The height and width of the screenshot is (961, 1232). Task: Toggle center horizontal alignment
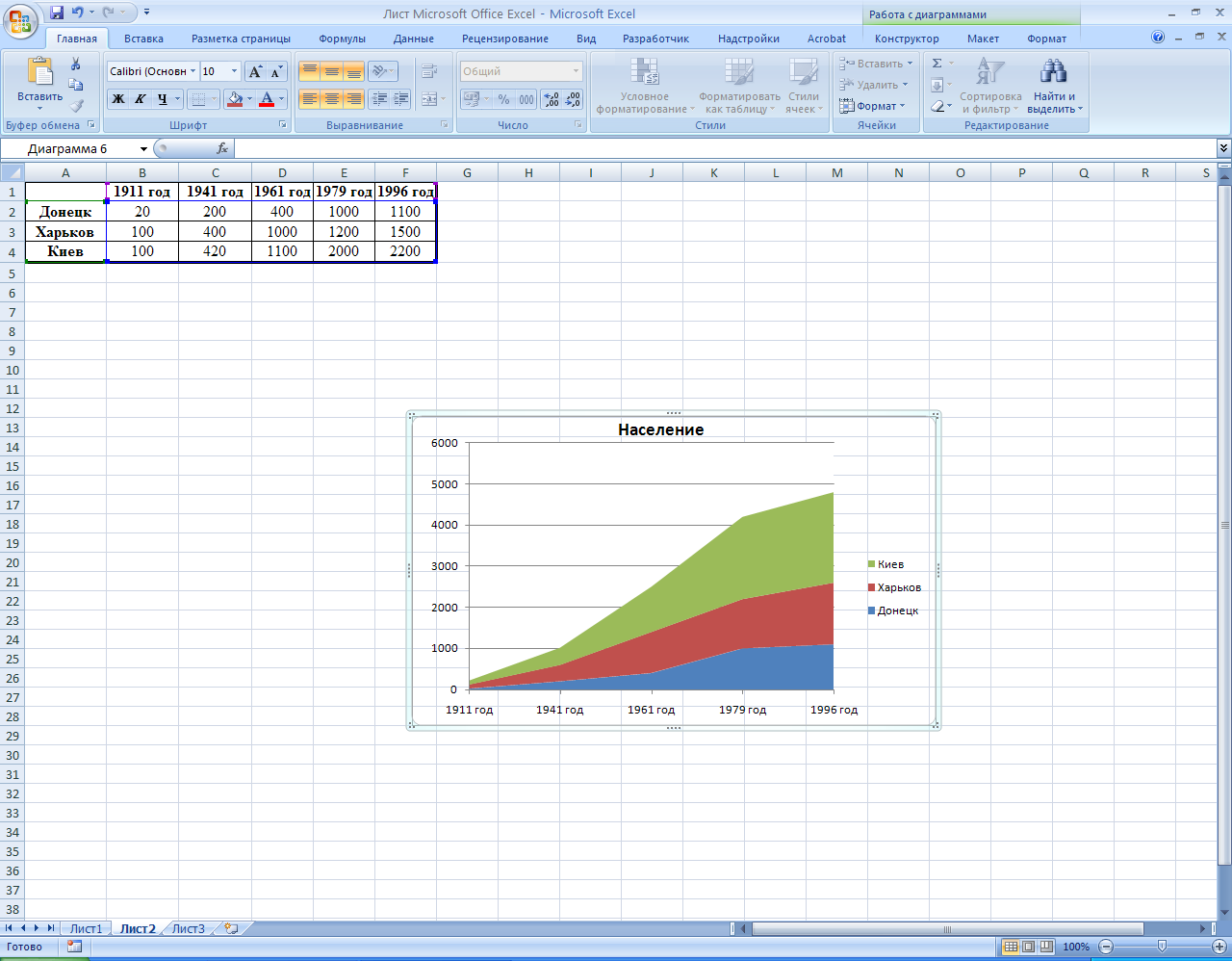coord(331,98)
